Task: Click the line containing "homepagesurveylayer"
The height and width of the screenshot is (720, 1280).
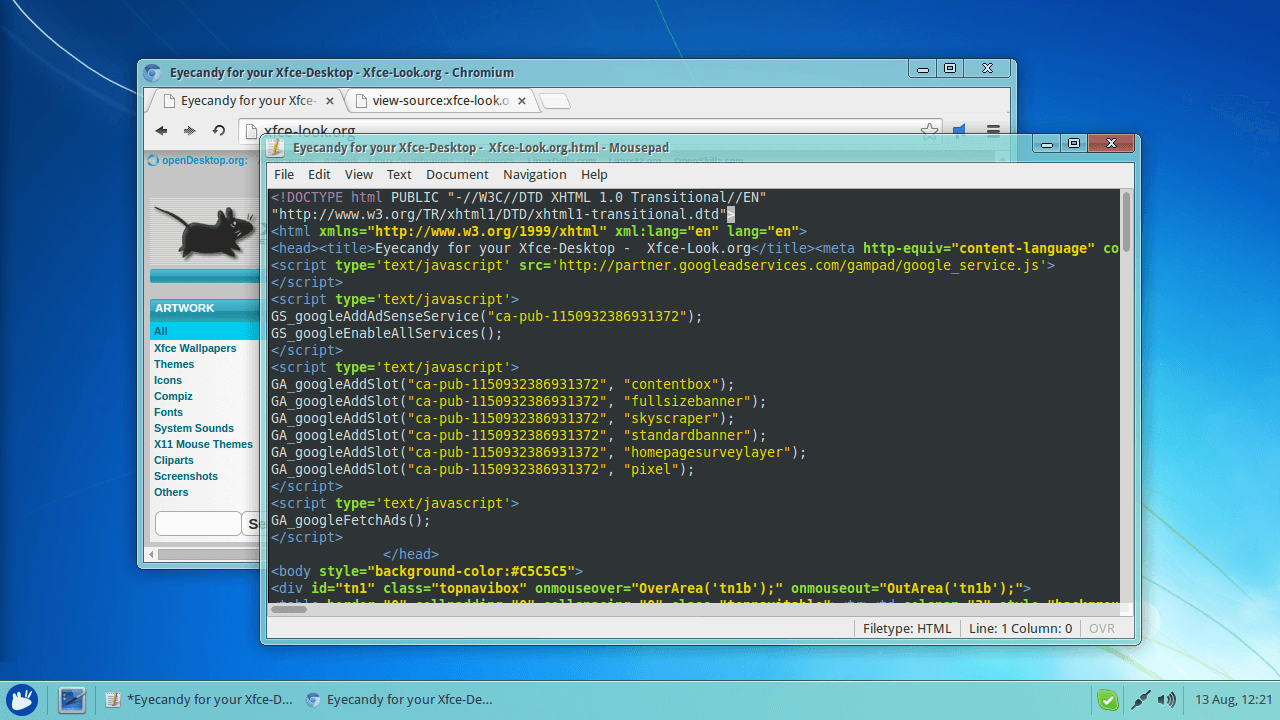Action: [539, 452]
